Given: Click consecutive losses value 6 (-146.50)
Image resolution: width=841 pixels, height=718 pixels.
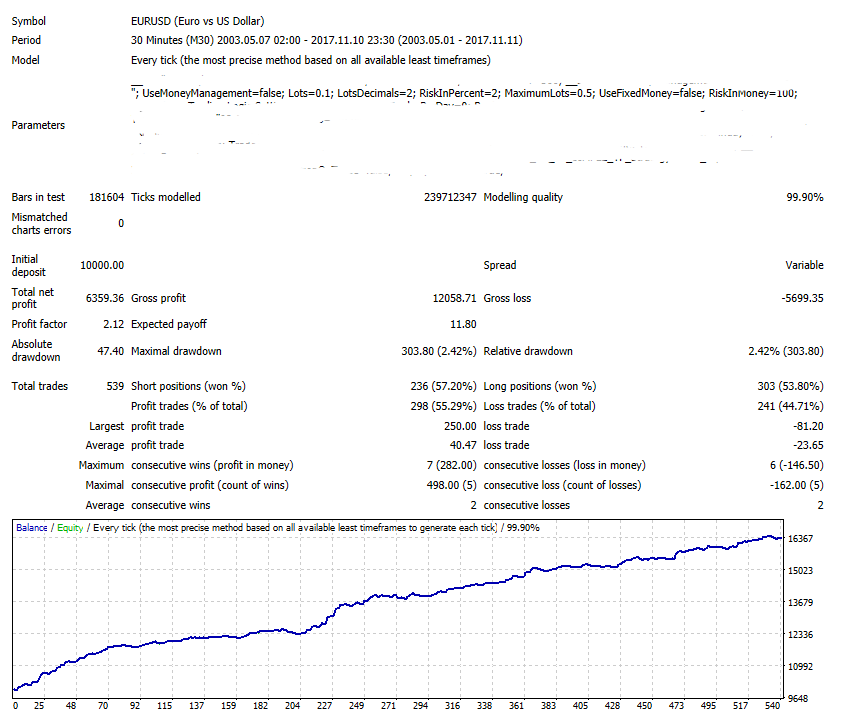Looking at the screenshot, I should pos(796,465).
